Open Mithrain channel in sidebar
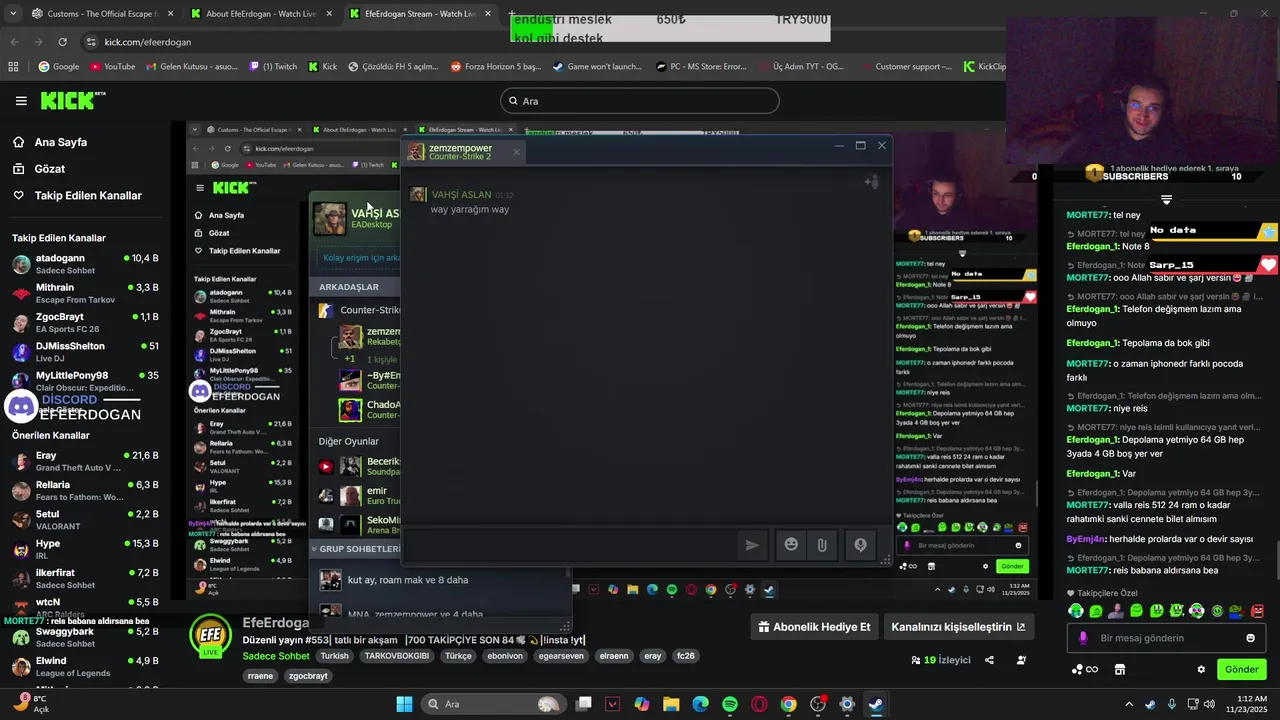This screenshot has height=720, width=1280. pyautogui.click(x=84, y=293)
